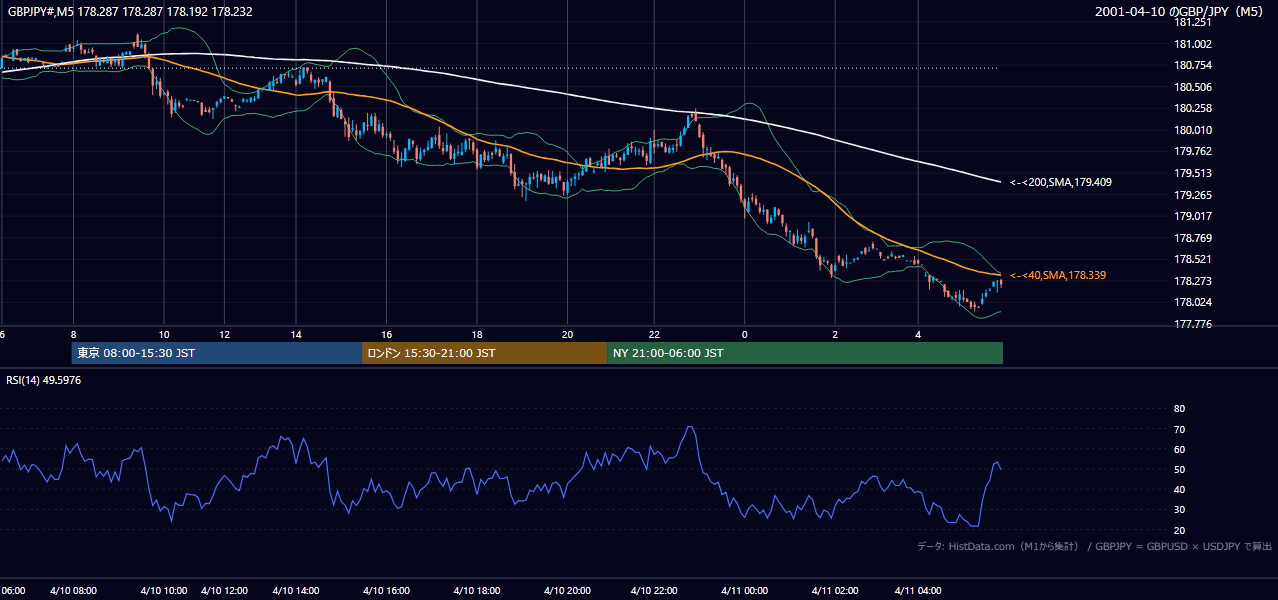Image resolution: width=1278 pixels, height=600 pixels.
Task: Click the 4/10 16:00 time label
Action: click(x=388, y=590)
